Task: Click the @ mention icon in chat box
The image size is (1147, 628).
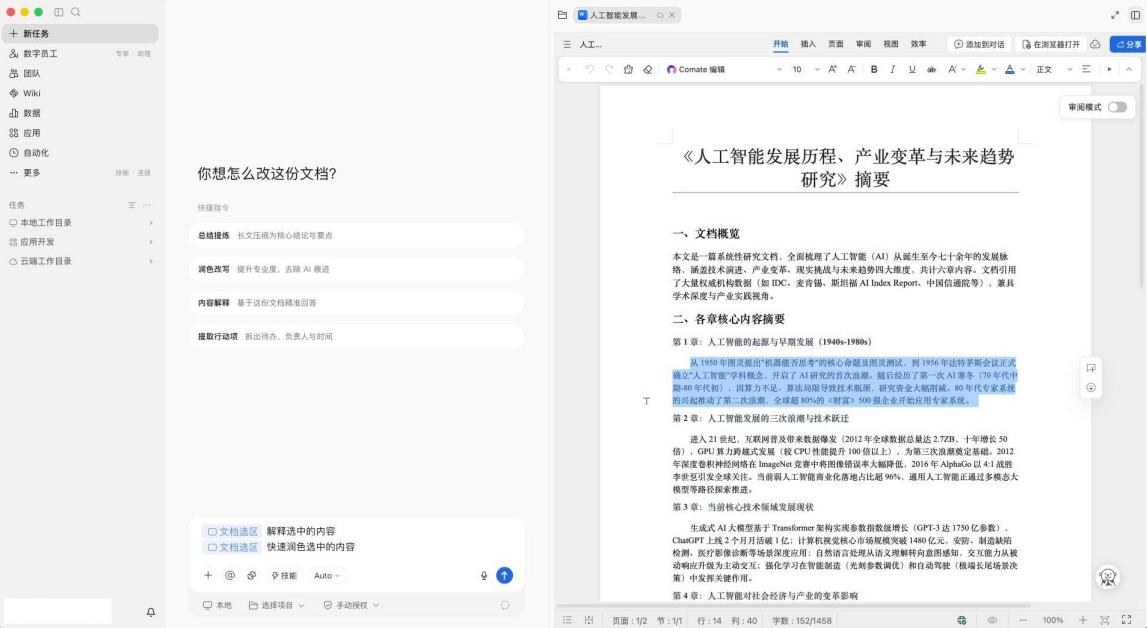Action: pos(230,575)
